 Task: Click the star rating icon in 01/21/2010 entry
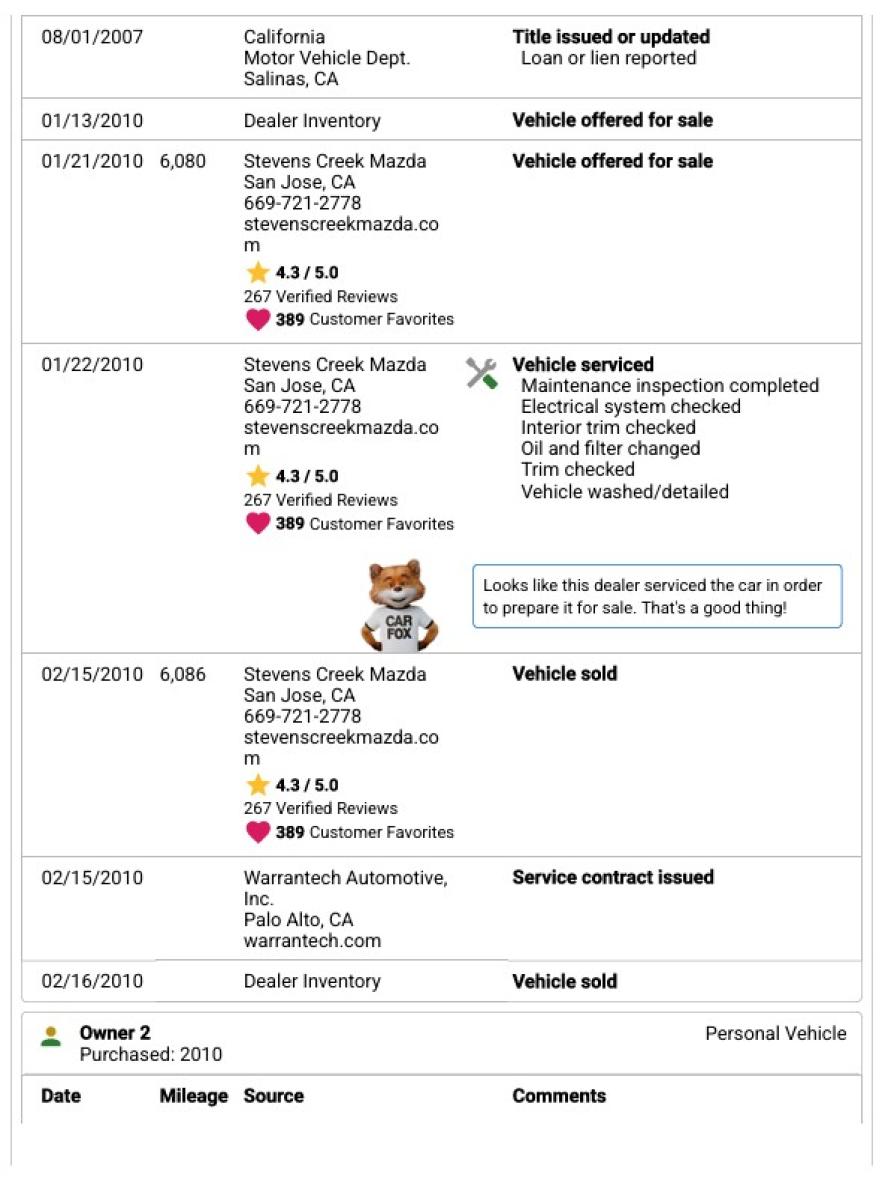tap(258, 272)
